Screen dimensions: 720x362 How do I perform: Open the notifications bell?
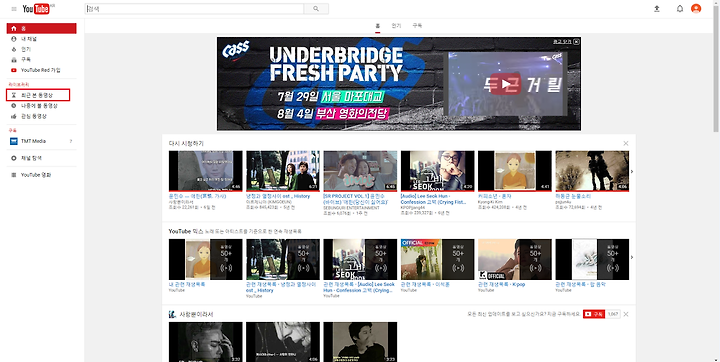pos(680,9)
